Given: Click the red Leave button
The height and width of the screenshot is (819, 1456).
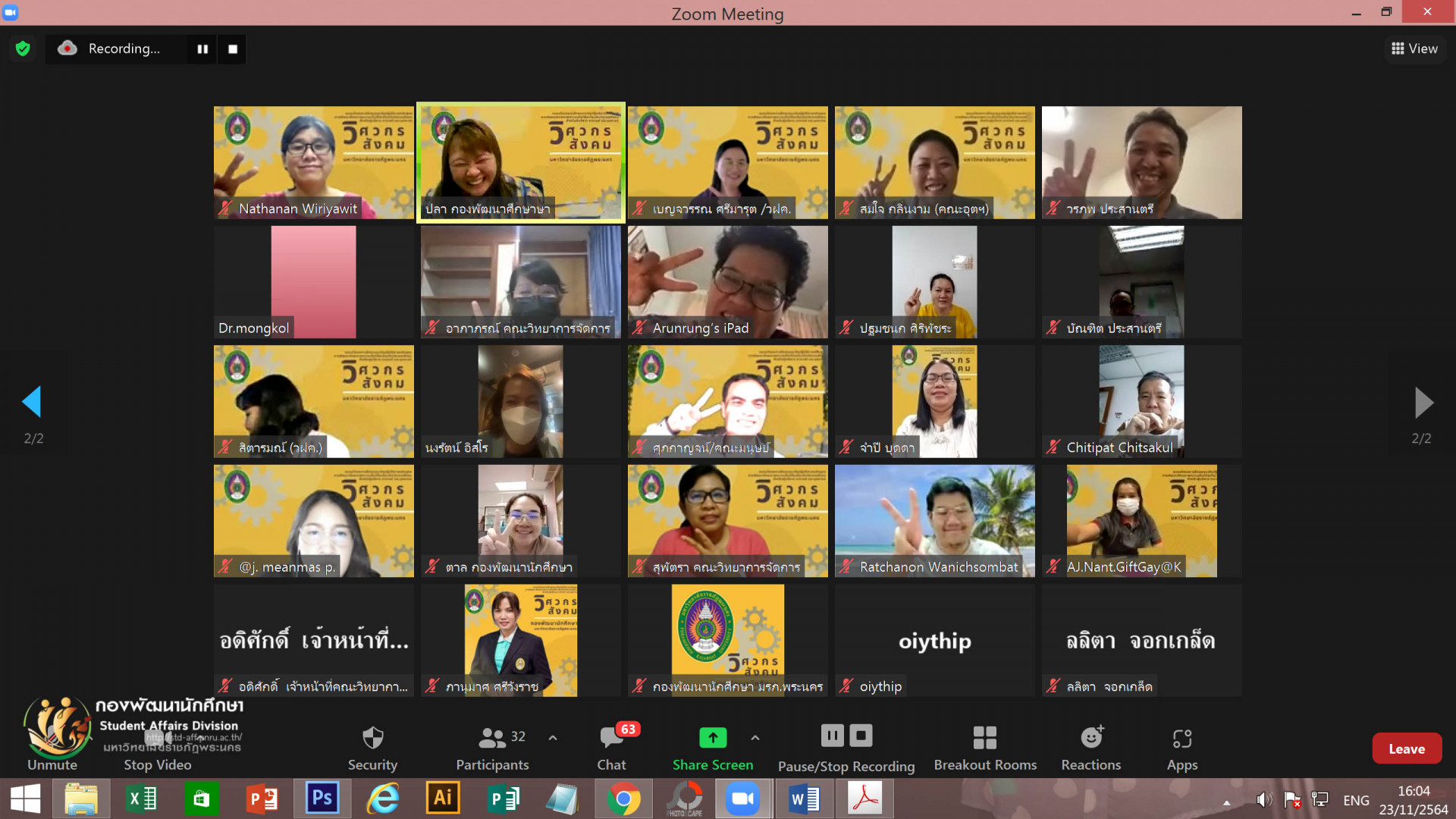Looking at the screenshot, I should 1406,748.
